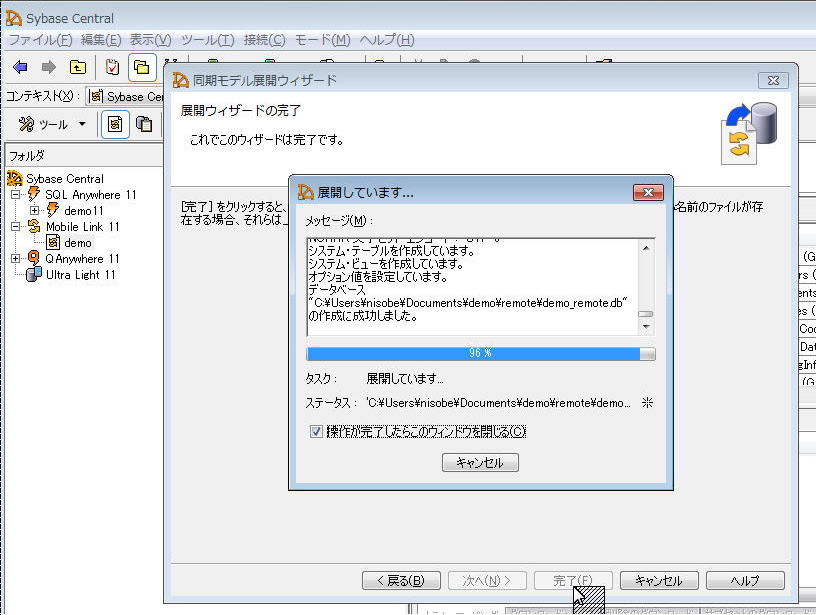Click the Up One Level folder icon
816x615 pixels.
(x=77, y=68)
